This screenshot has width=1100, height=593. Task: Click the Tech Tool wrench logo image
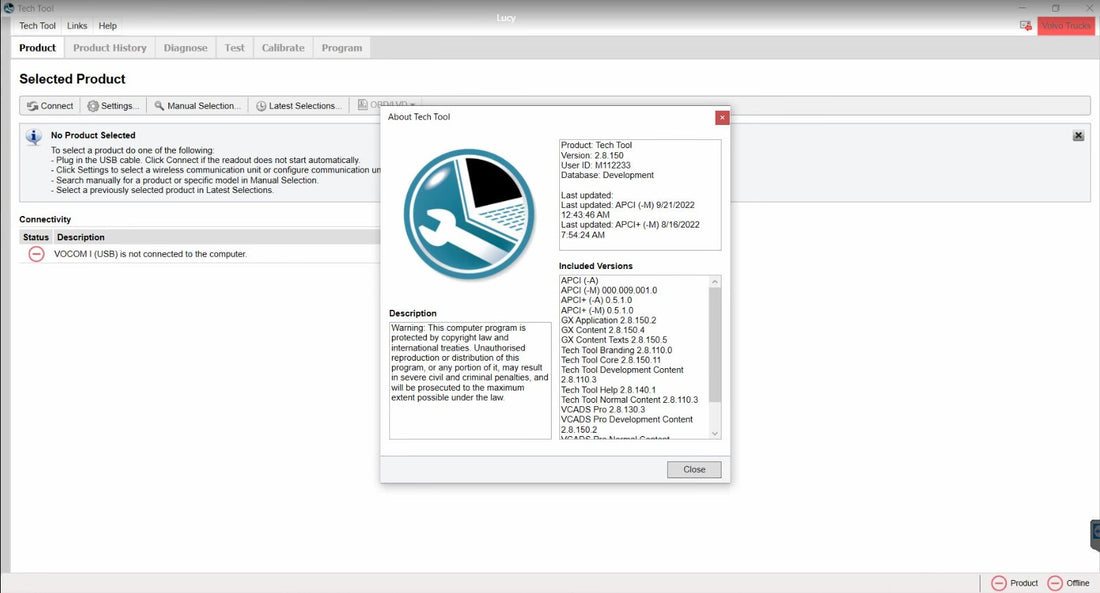click(x=469, y=214)
